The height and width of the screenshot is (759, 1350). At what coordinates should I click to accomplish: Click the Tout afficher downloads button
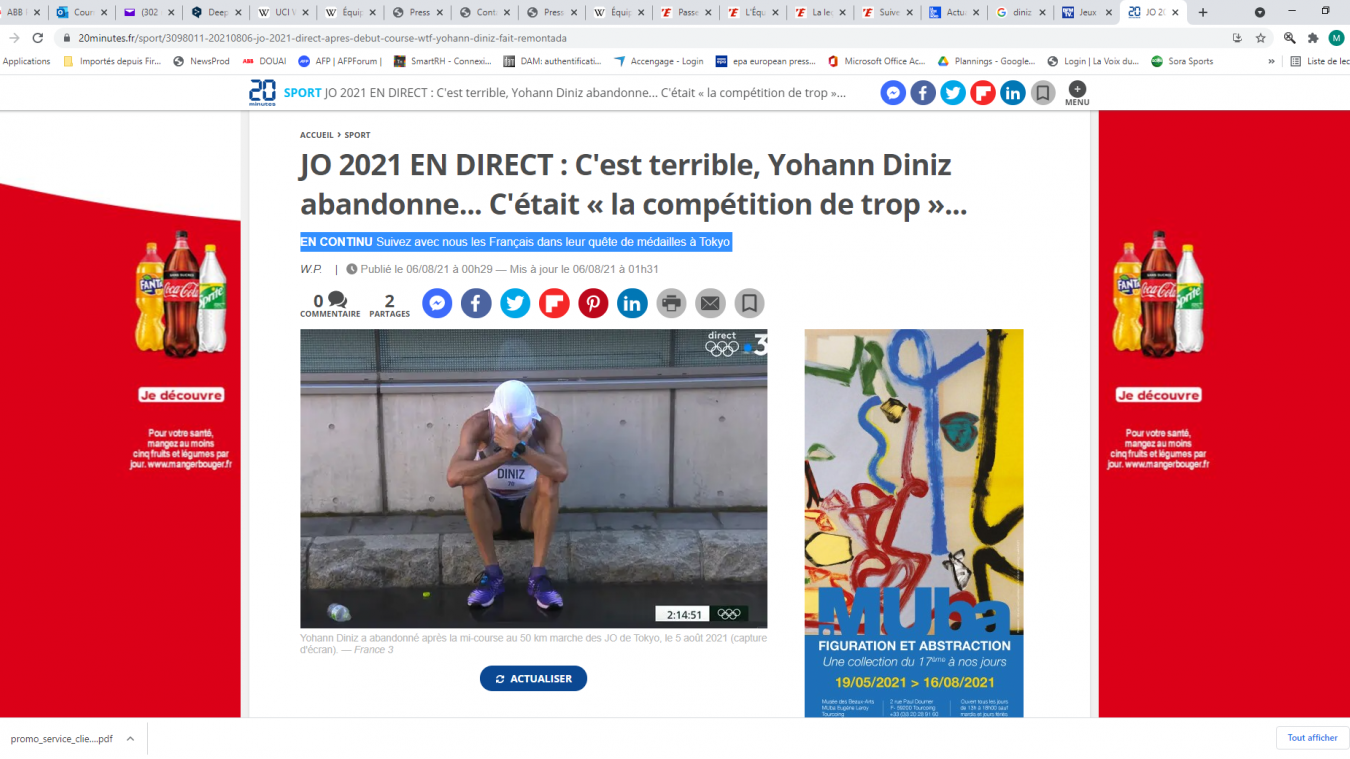[1312, 738]
